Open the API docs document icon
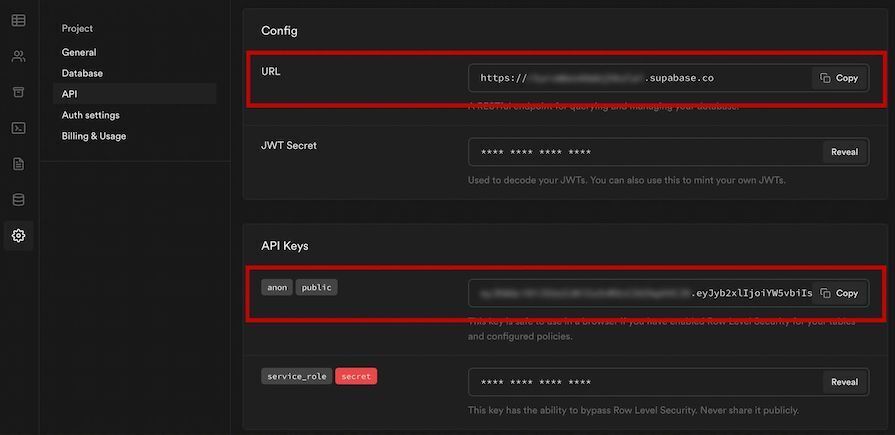This screenshot has height=435, width=895. pos(18,164)
